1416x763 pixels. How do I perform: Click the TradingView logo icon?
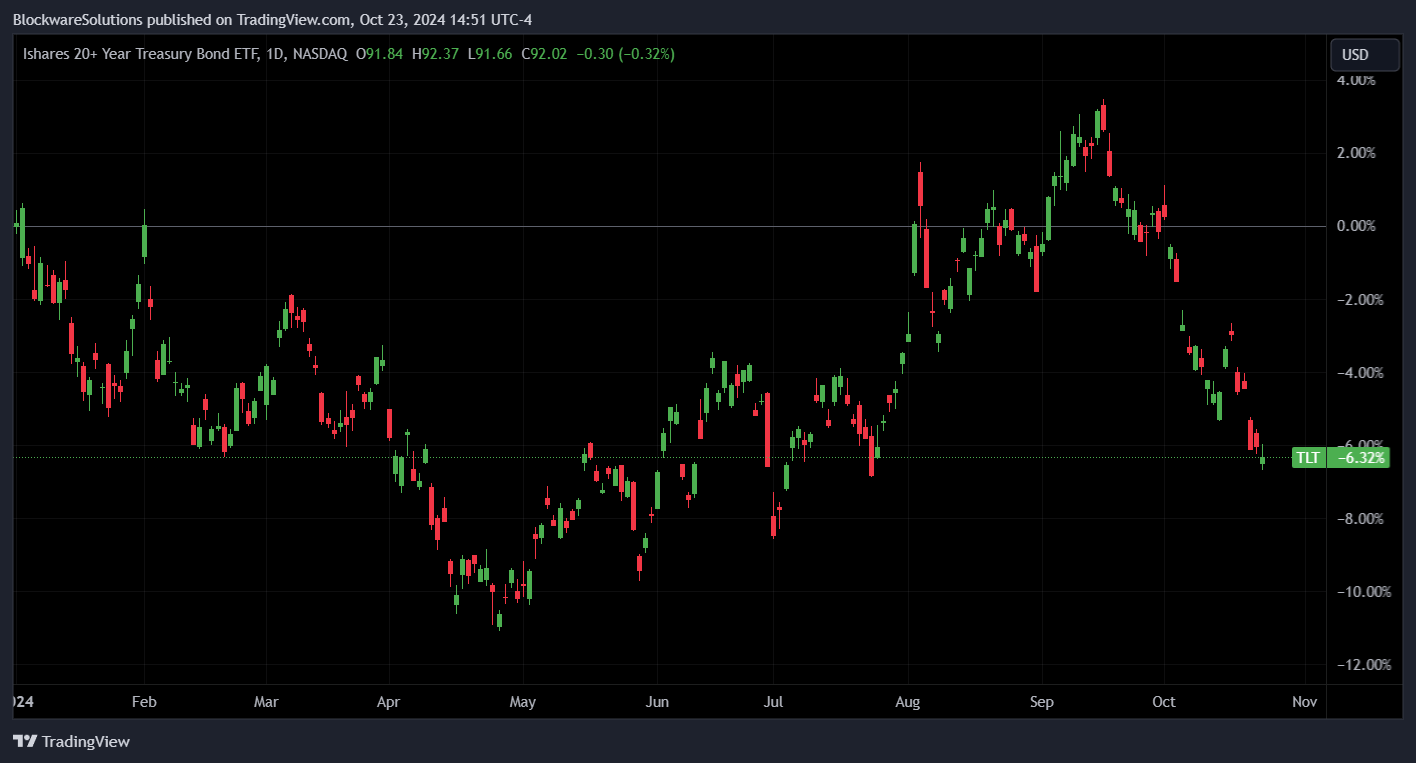[25, 742]
